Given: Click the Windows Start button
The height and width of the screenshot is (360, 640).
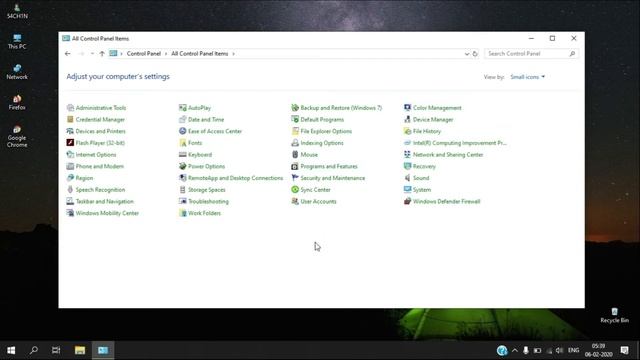Looking at the screenshot, I should pos(11,350).
